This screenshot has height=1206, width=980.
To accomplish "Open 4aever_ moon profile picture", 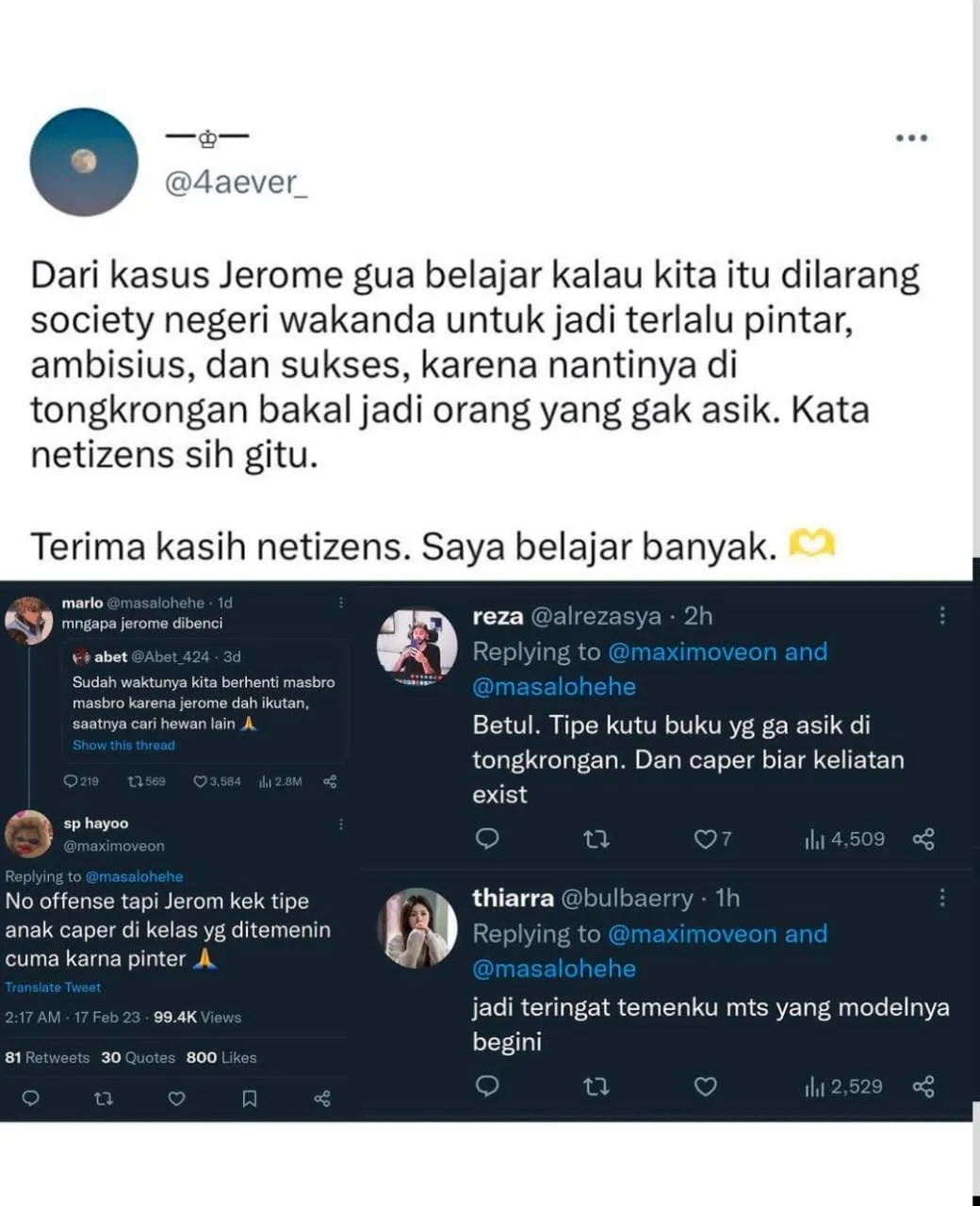I will [x=84, y=162].
